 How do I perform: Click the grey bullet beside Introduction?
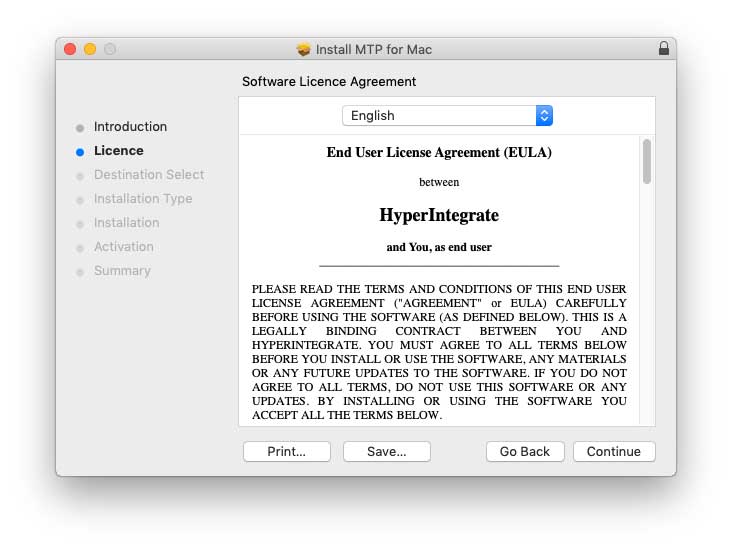[80, 128]
